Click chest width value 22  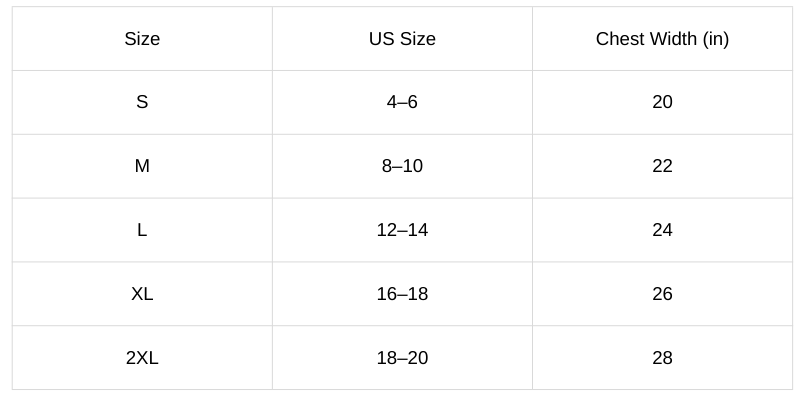tap(662, 166)
